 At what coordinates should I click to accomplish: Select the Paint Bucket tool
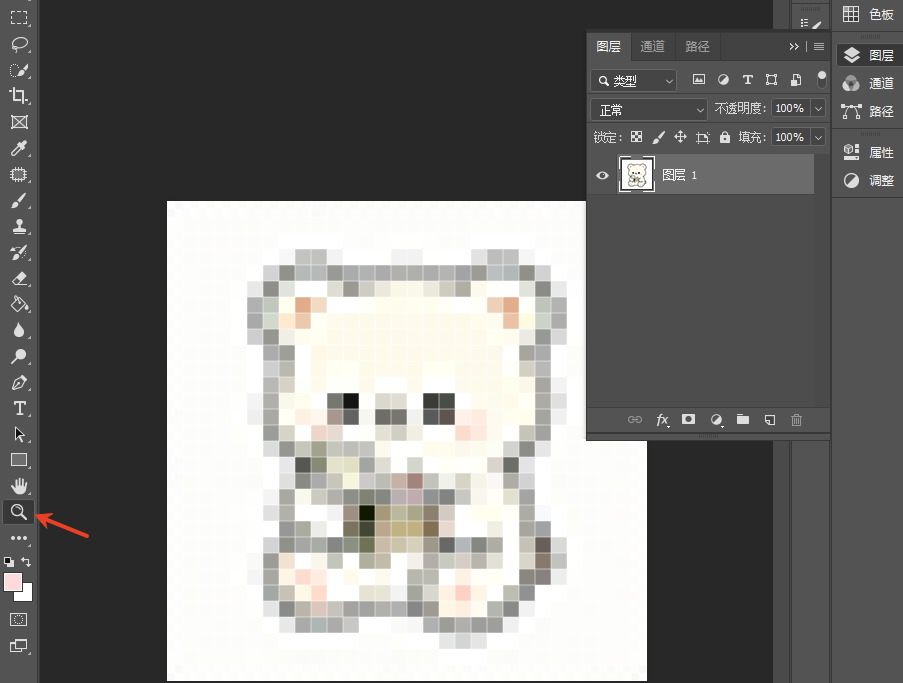tap(19, 304)
